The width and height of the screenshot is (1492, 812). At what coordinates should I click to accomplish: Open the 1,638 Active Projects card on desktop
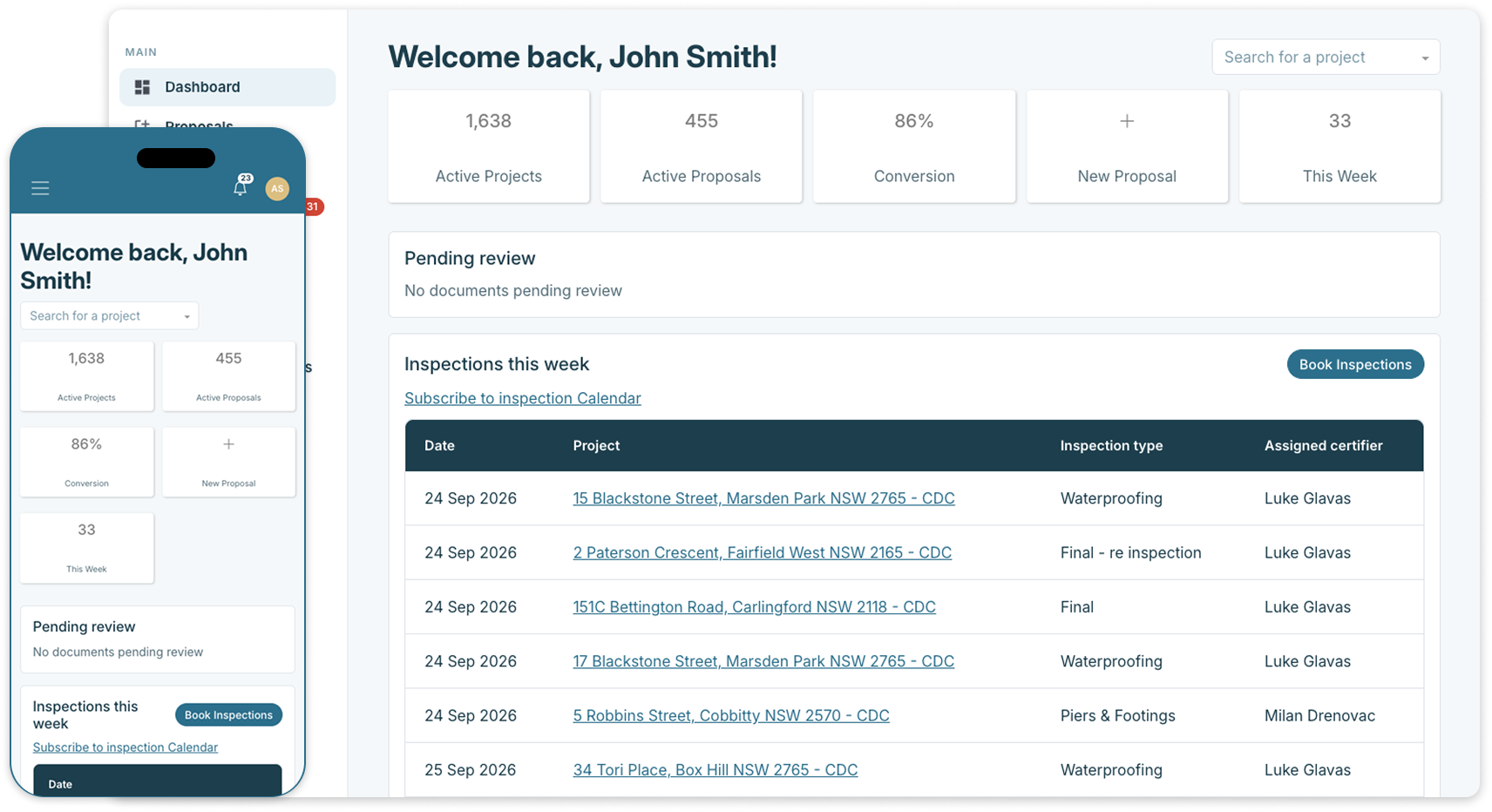point(489,146)
